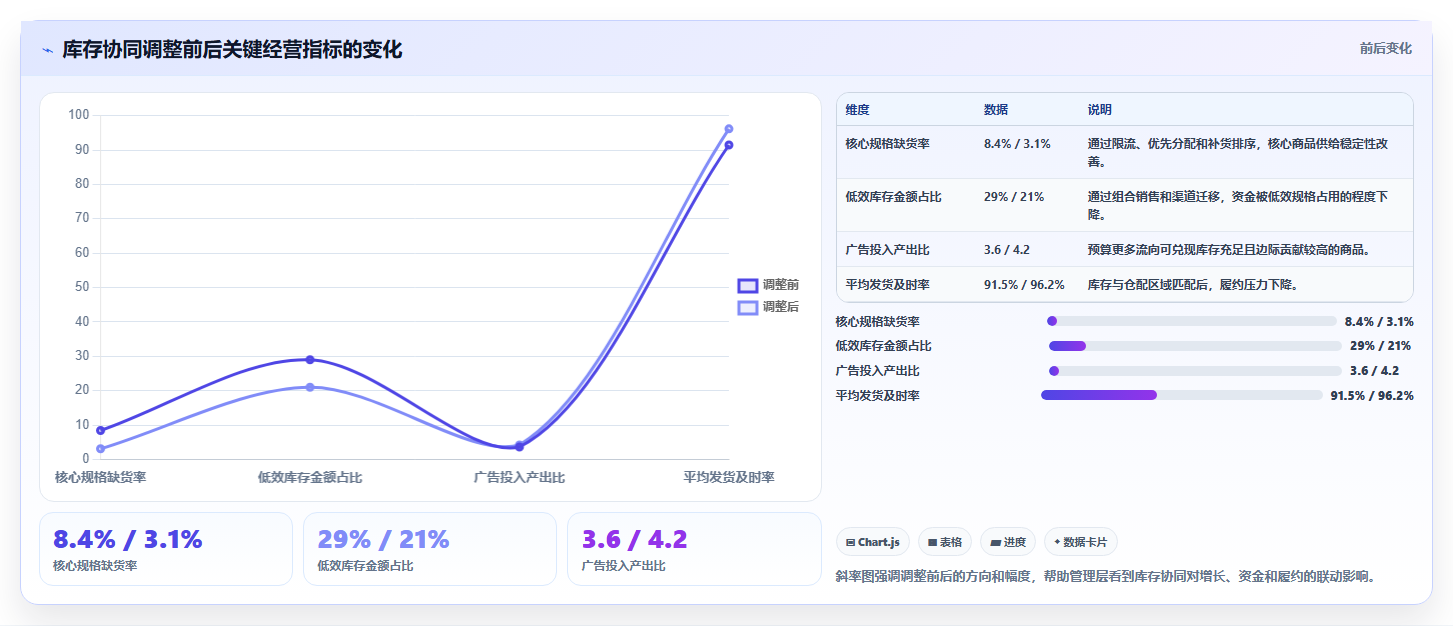The image size is (1453, 626).
Task: Click the 平均发货及时率 progress bar
Action: click(1182, 395)
